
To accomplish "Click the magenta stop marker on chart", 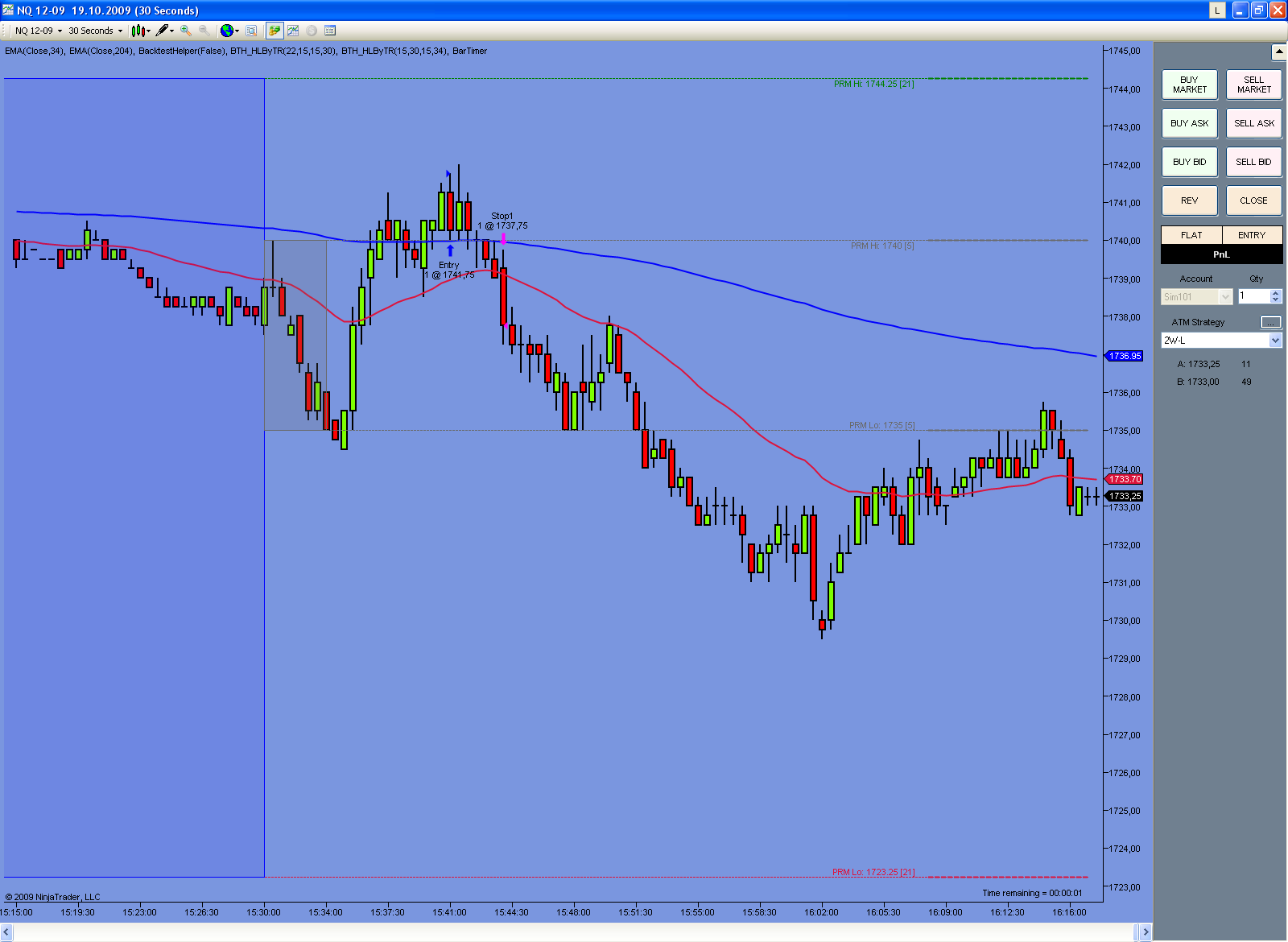I will [x=503, y=239].
